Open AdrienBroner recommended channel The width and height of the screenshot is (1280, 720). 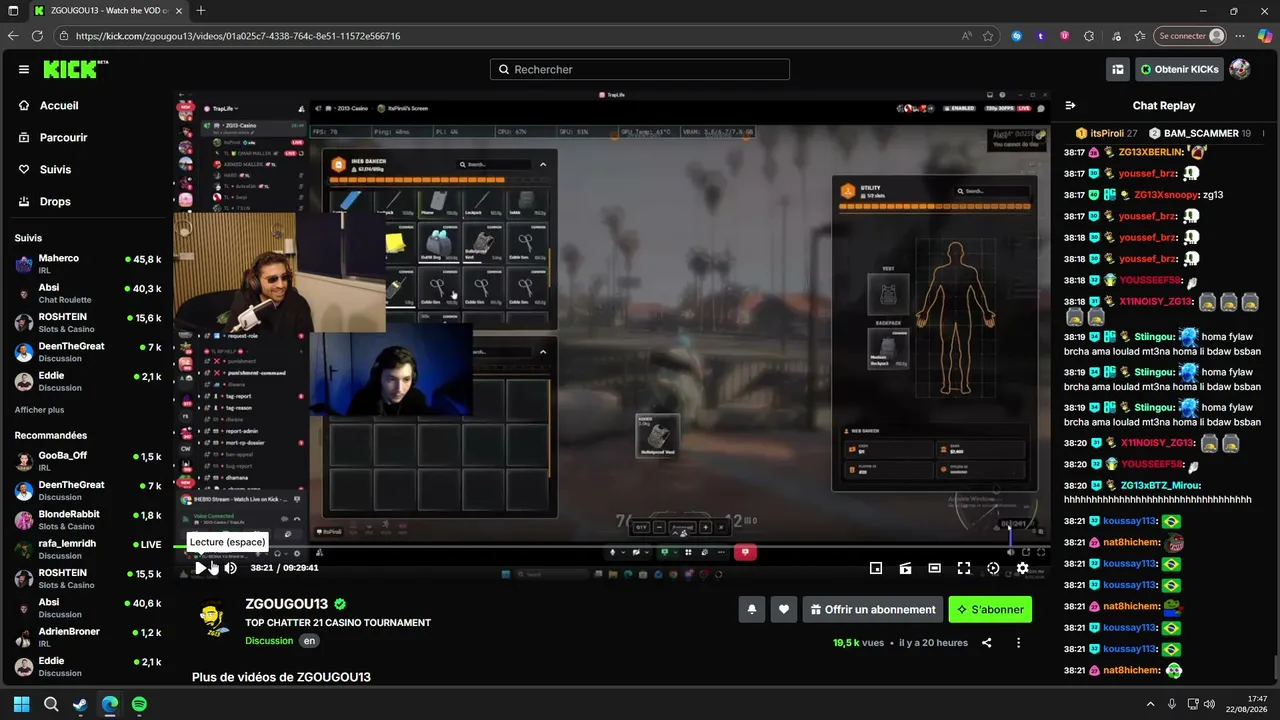coord(88,637)
